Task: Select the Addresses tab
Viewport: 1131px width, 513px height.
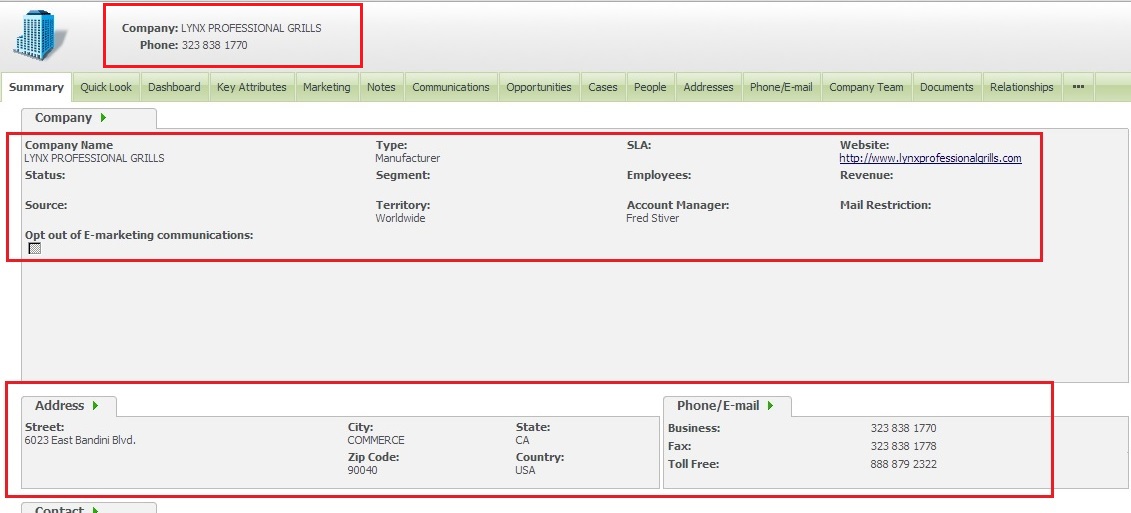Action: 708,87
